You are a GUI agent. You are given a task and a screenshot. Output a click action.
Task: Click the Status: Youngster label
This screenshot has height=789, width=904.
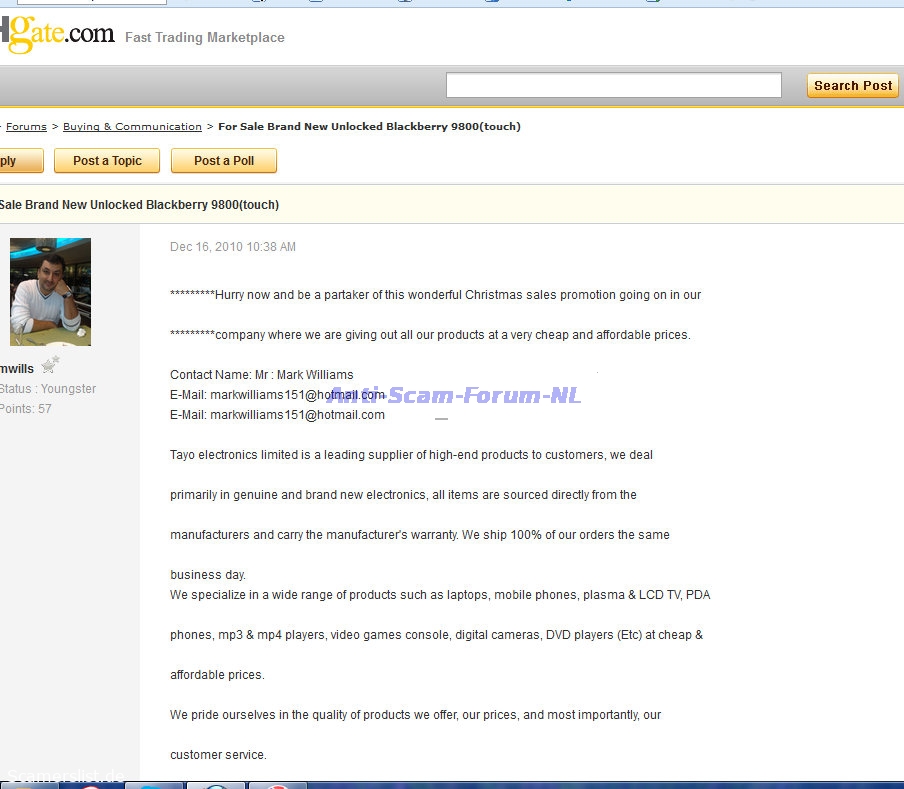point(48,389)
